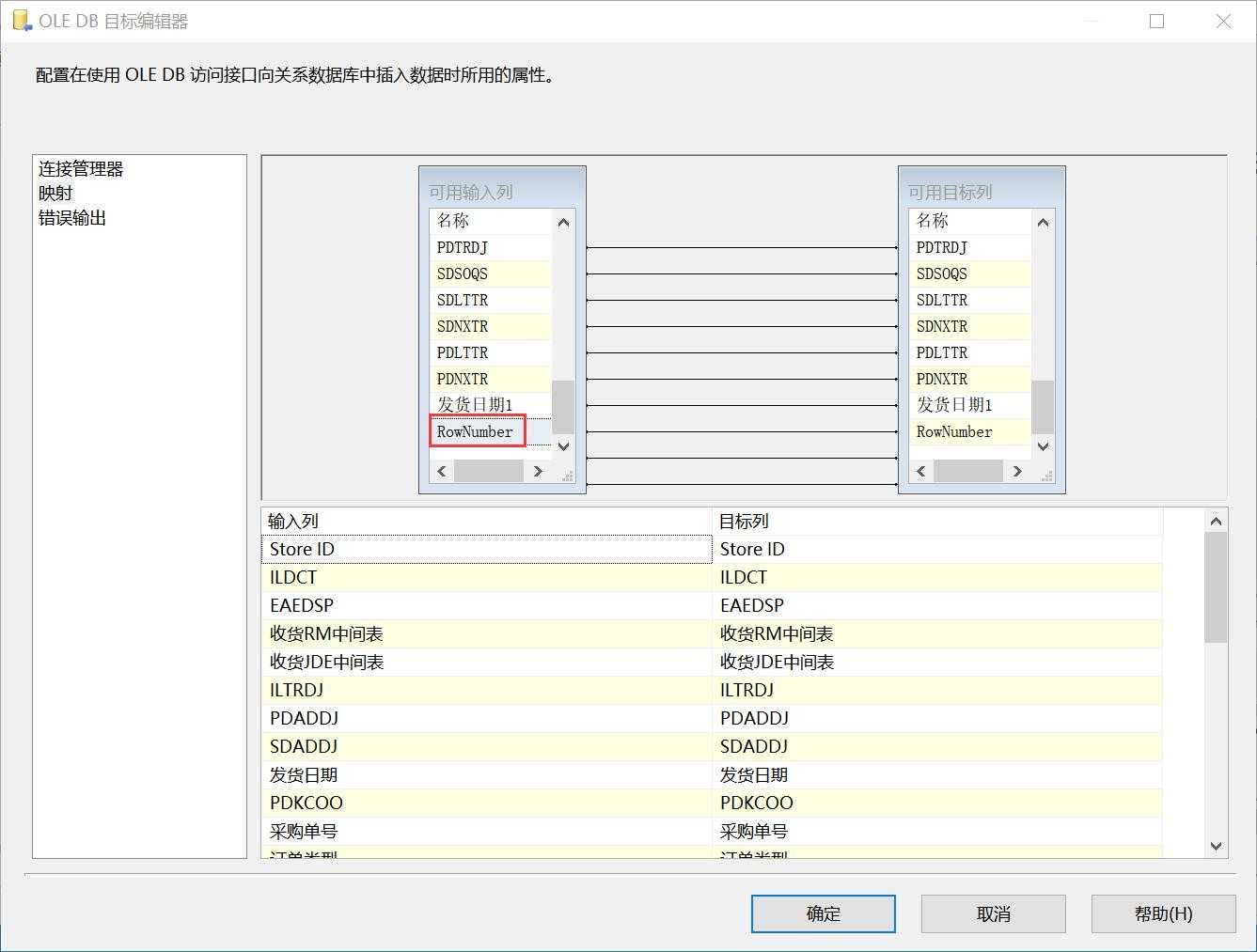This screenshot has height=952, width=1257.
Task: Select PDLTTR in available input columns
Action: coord(490,352)
